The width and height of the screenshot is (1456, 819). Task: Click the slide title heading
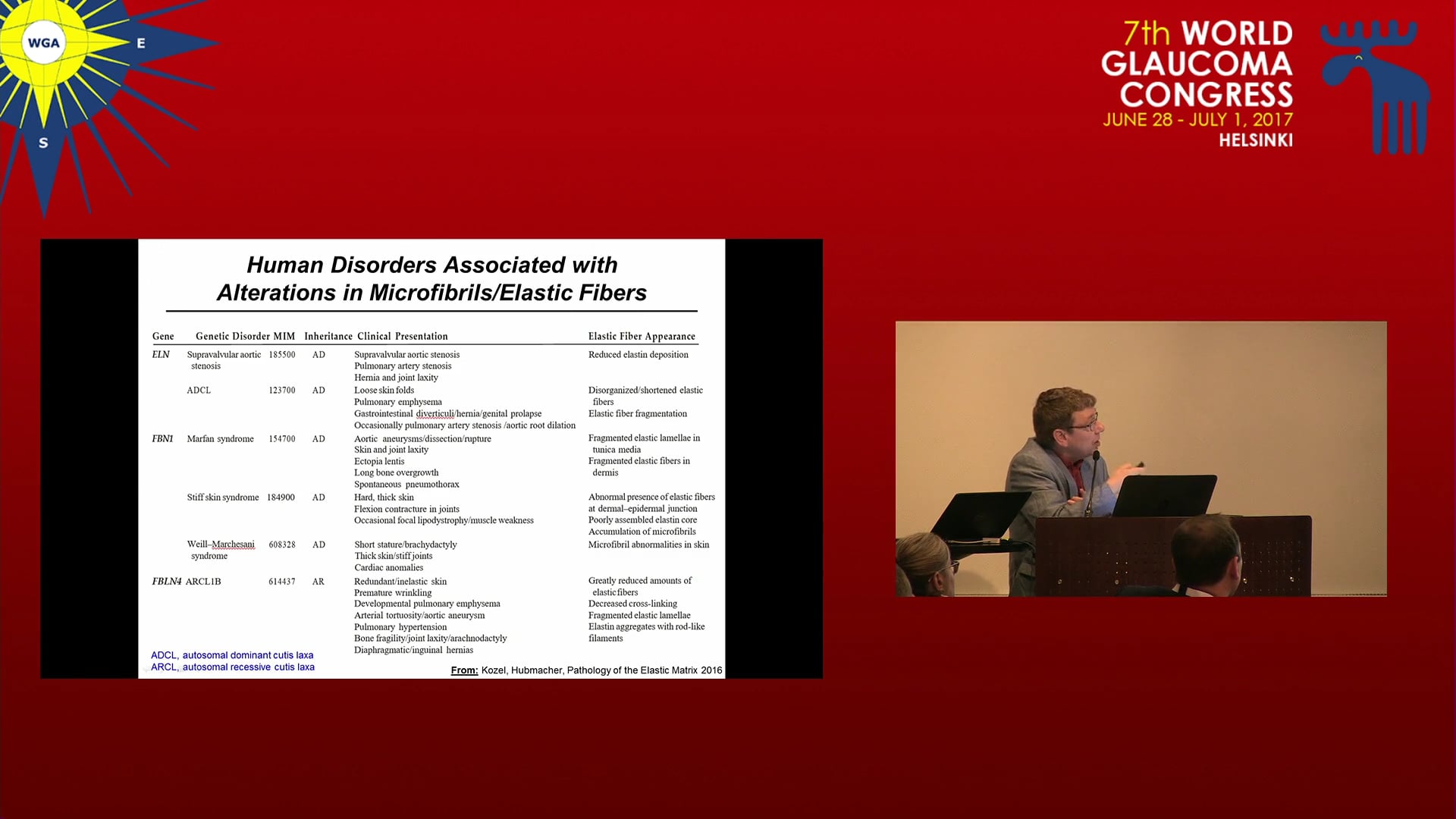(x=431, y=278)
